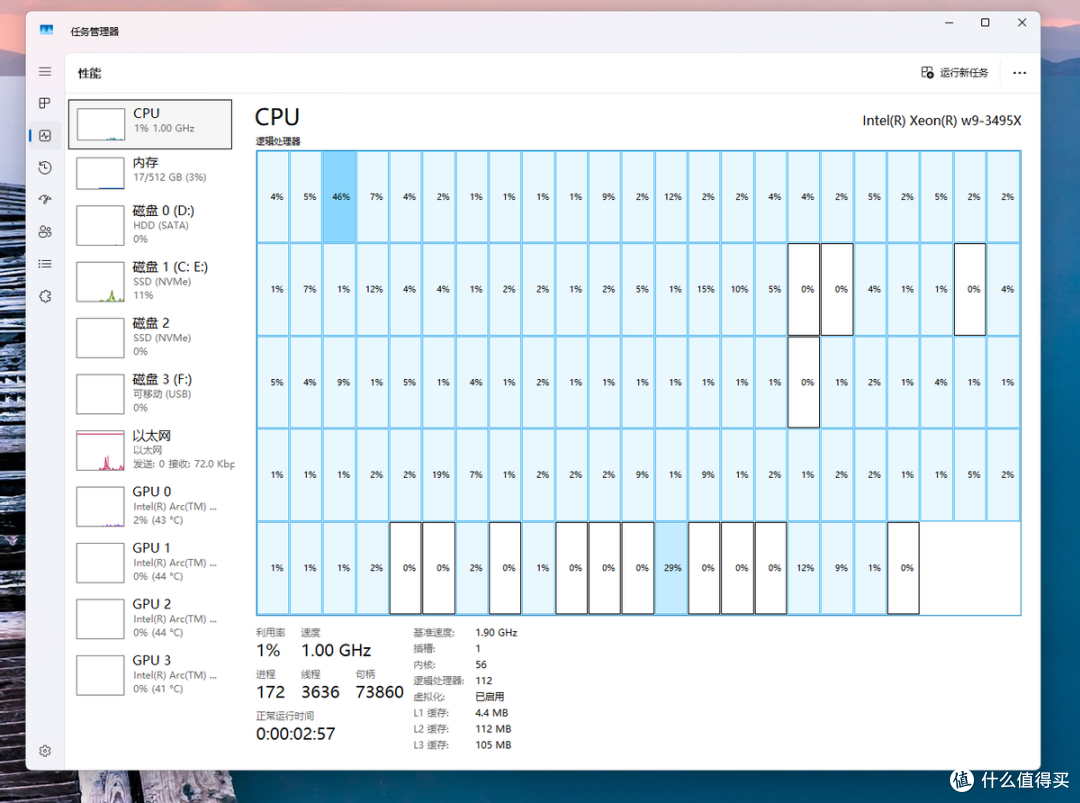Minimize the Task Manager window
Image resolution: width=1080 pixels, height=803 pixels.
[x=948, y=23]
